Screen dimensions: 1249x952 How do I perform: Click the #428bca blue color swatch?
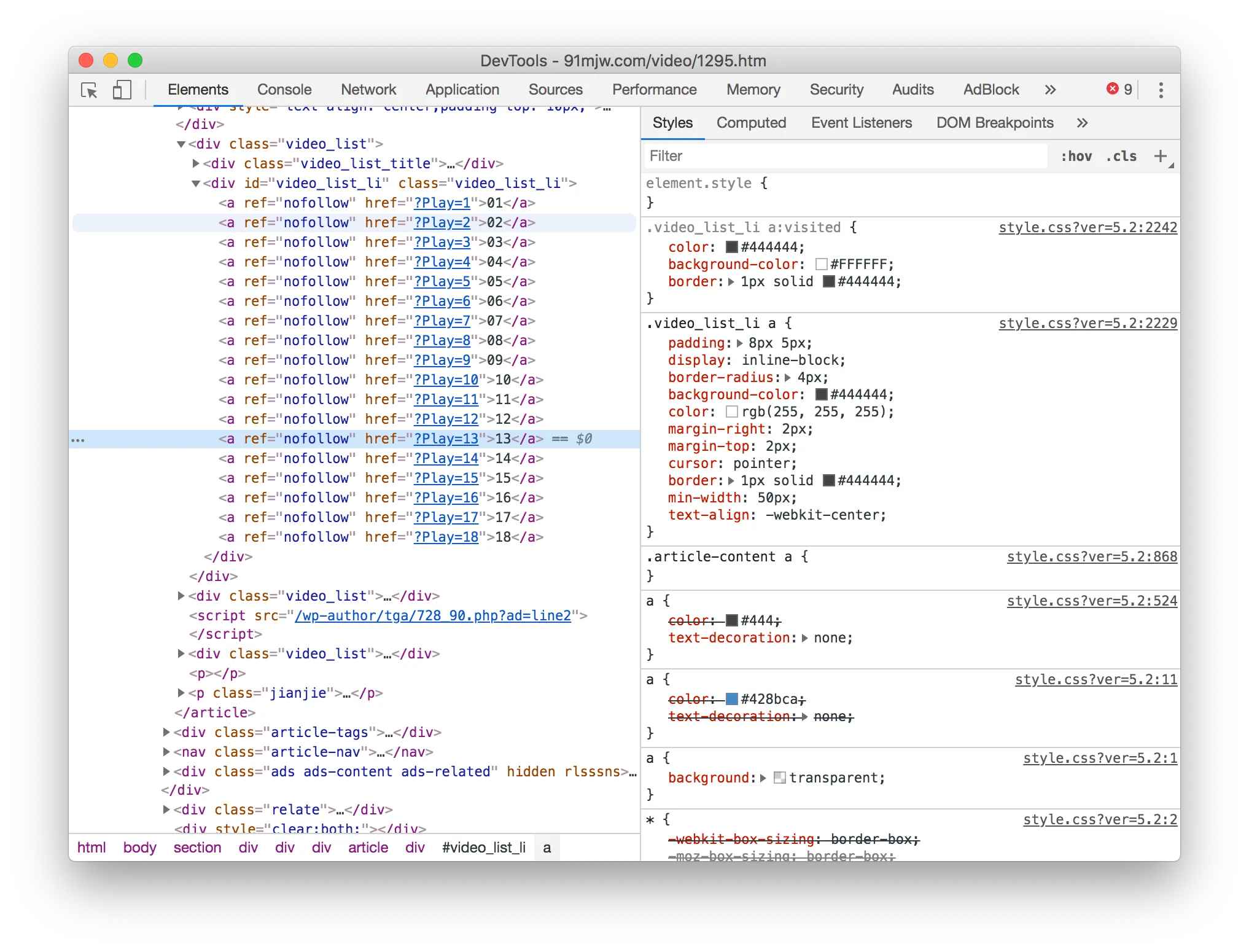[732, 700]
